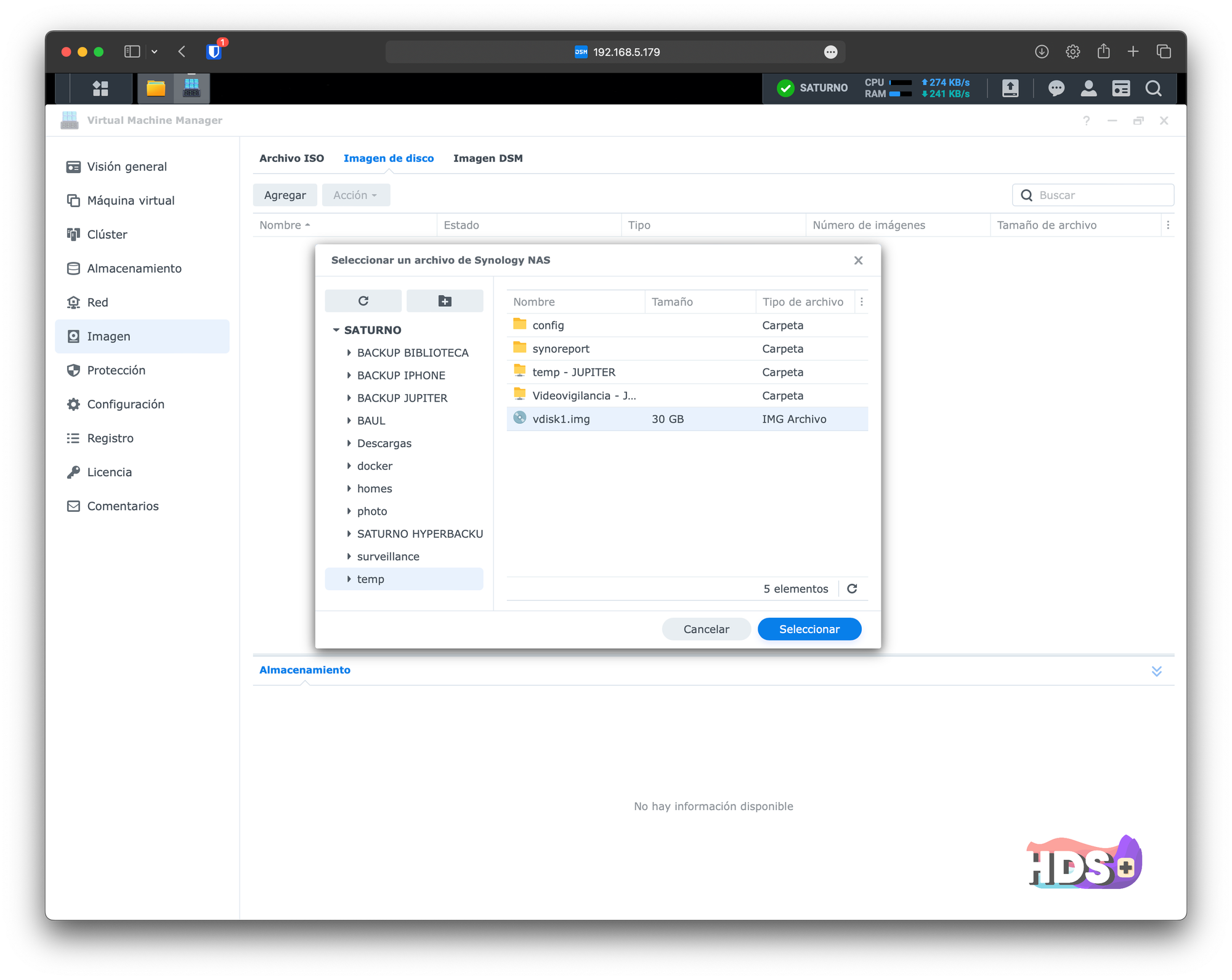Expand the Descargas folder
Image resolution: width=1232 pixels, height=980 pixels.
pyautogui.click(x=349, y=443)
